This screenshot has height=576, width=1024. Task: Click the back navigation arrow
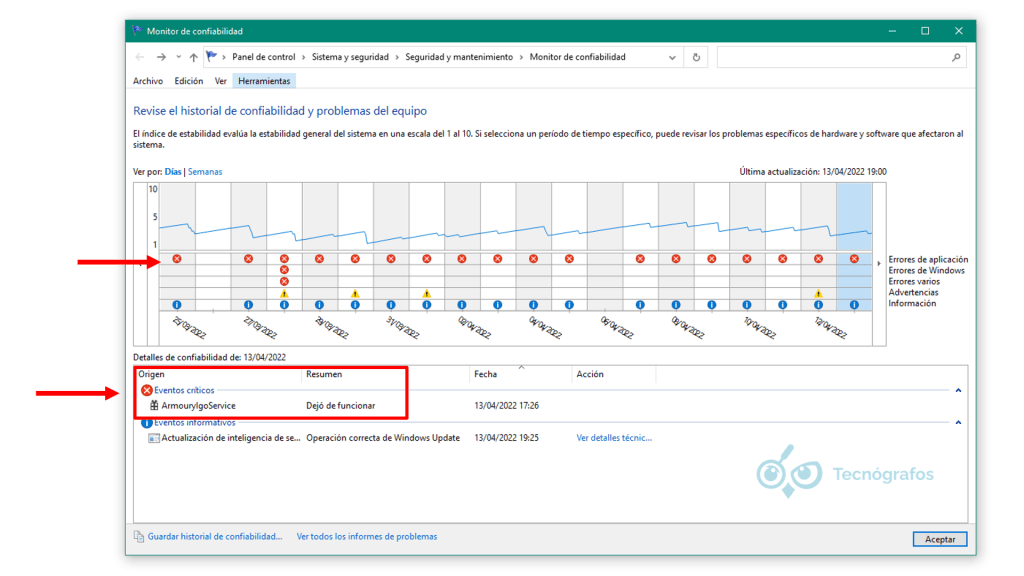pos(138,57)
